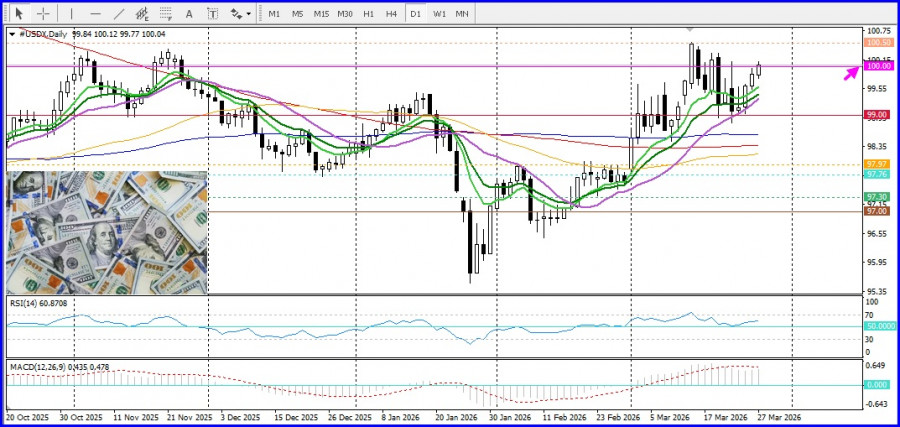Click the magenta 100.00 price level label
900x427 pixels.
pyautogui.click(x=879, y=66)
